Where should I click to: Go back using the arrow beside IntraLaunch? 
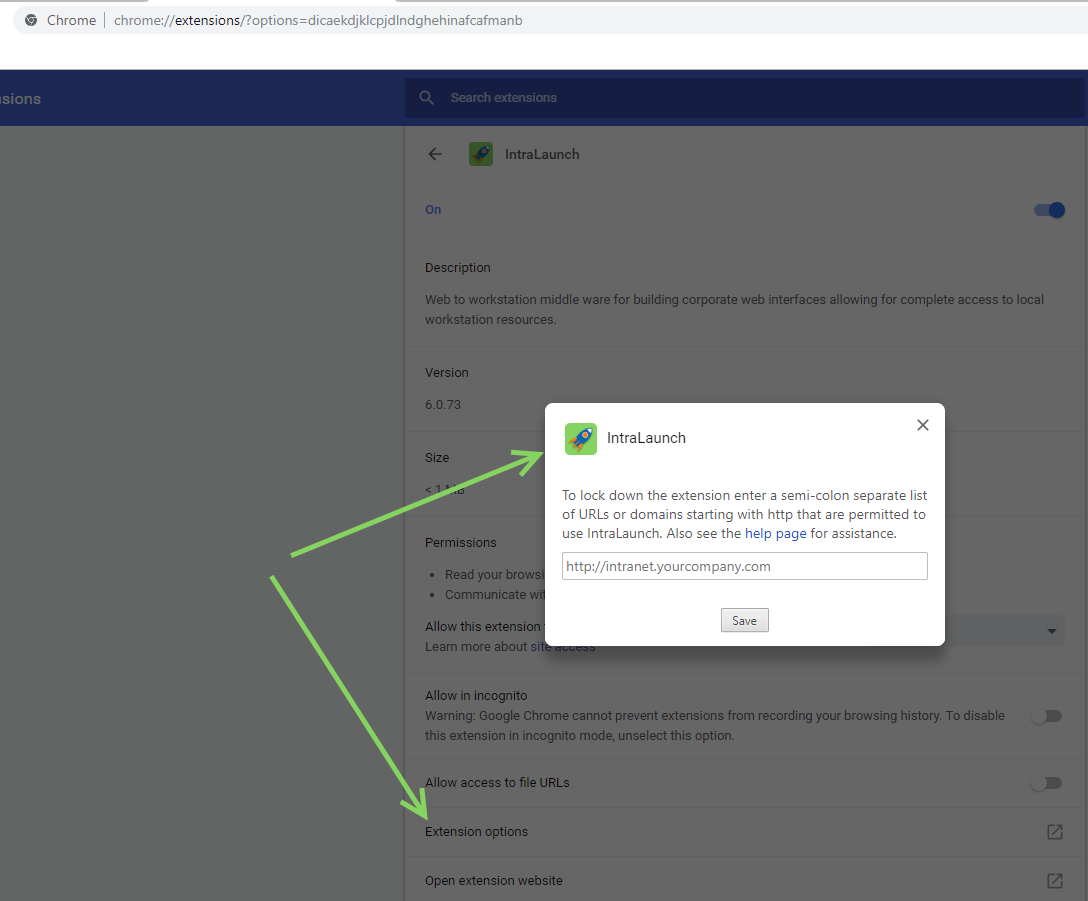click(x=435, y=154)
